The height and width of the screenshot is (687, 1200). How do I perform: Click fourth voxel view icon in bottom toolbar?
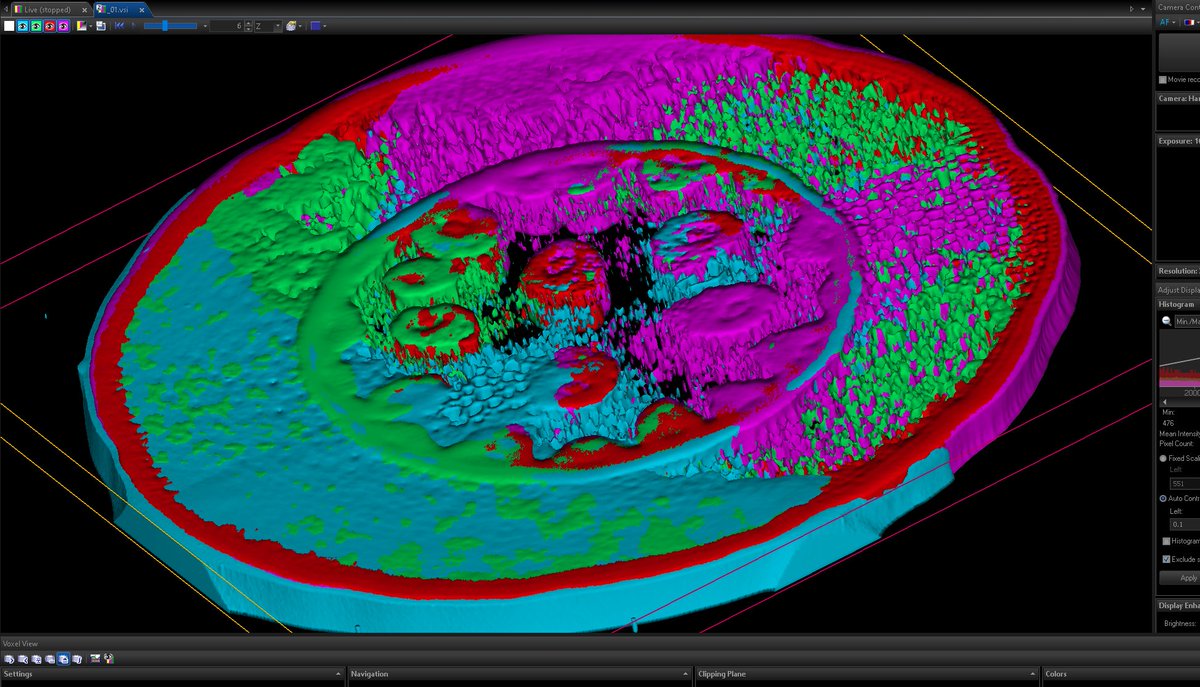(x=50, y=659)
